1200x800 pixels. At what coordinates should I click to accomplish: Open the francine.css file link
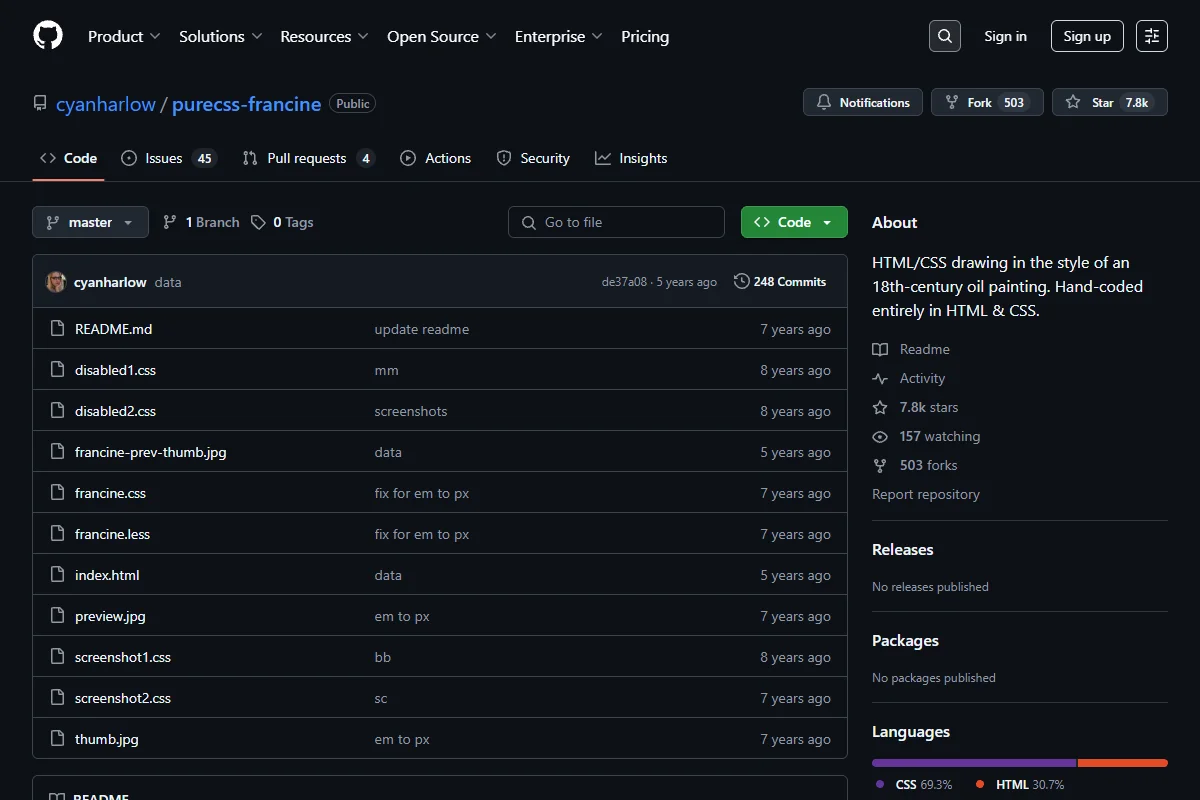click(110, 493)
